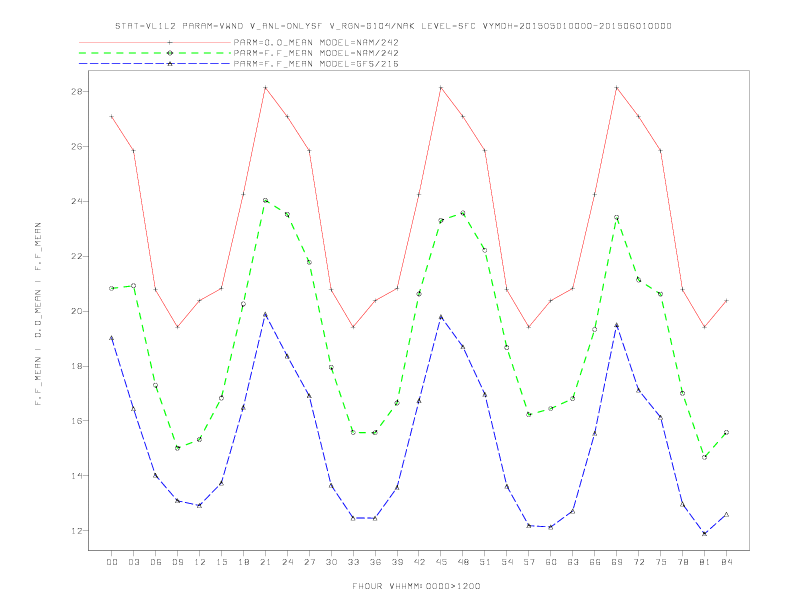
Task: Click y-axis tick label 24
Action: point(77,201)
